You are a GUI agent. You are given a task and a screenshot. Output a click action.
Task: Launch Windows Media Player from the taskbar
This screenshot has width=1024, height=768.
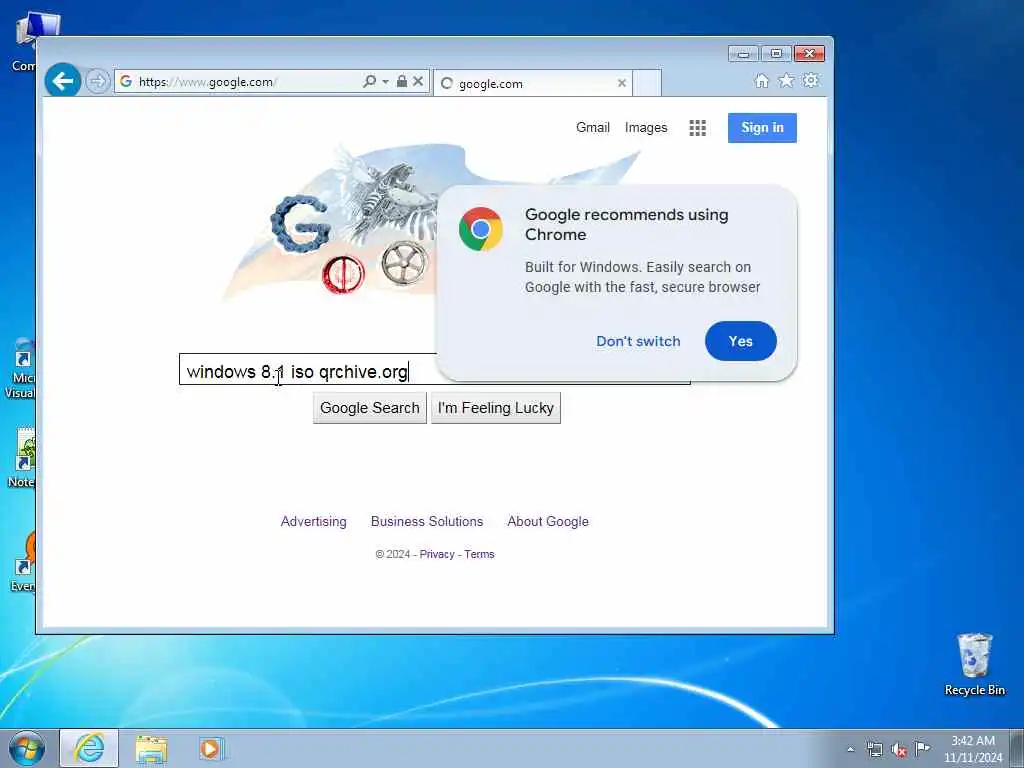(210, 749)
